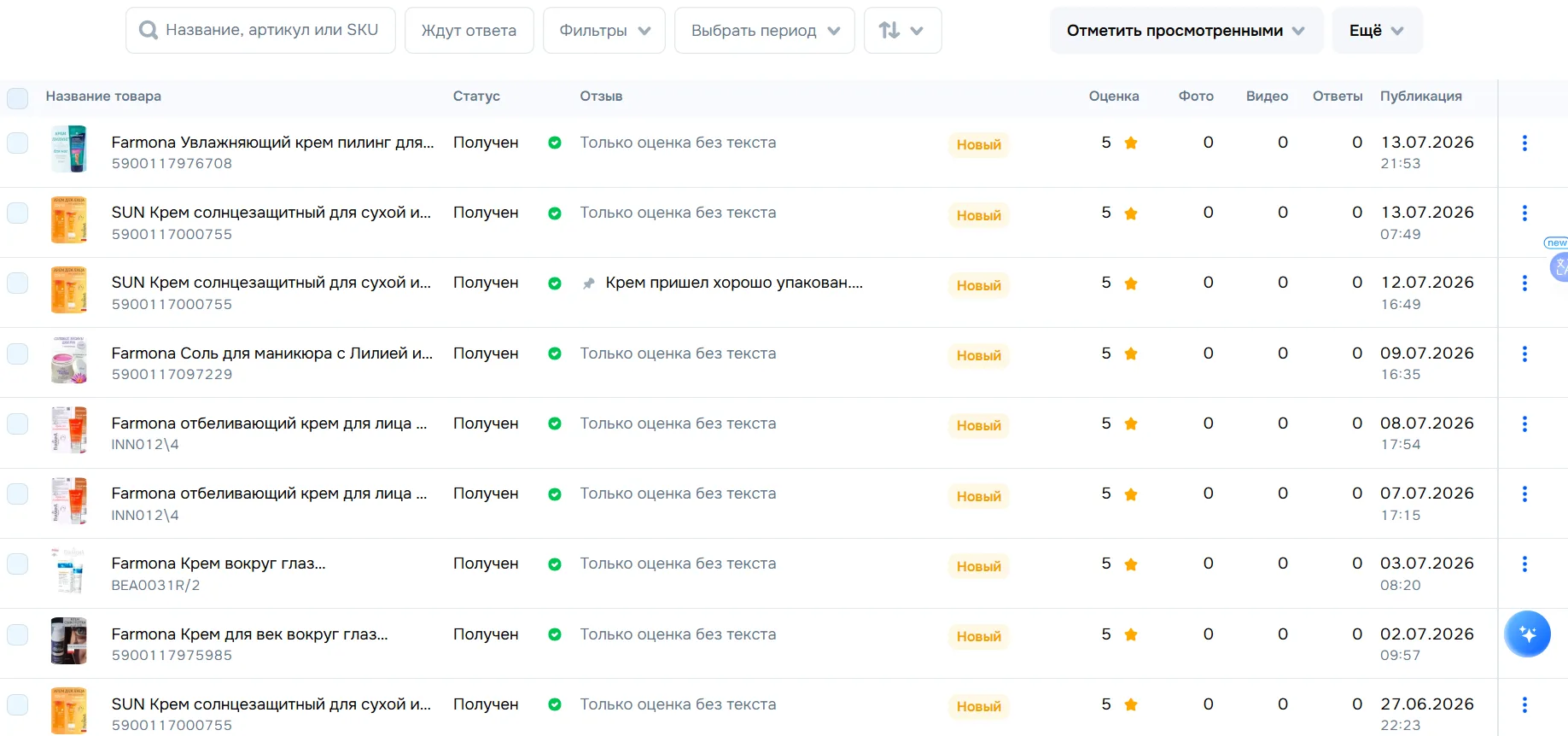Open the three-dot menu for the 12.07.2026 review

1524,283
